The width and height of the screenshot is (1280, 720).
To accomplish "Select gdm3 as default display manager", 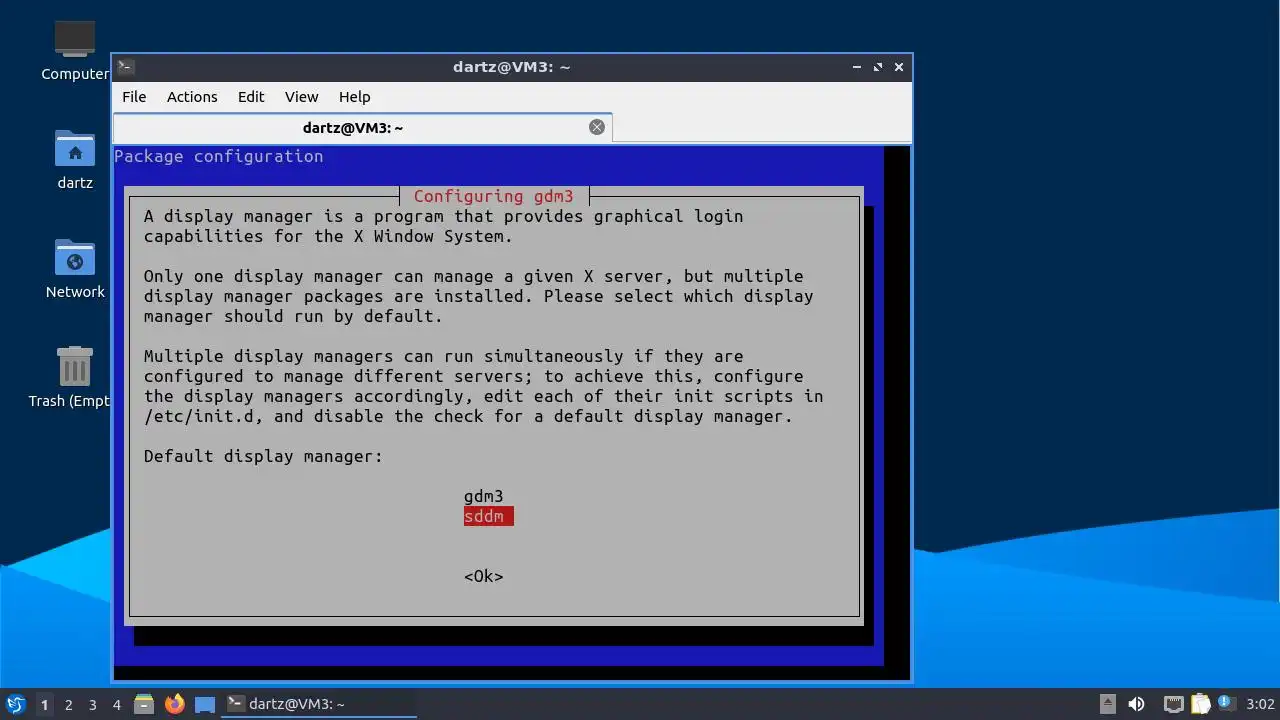I will tap(483, 496).
